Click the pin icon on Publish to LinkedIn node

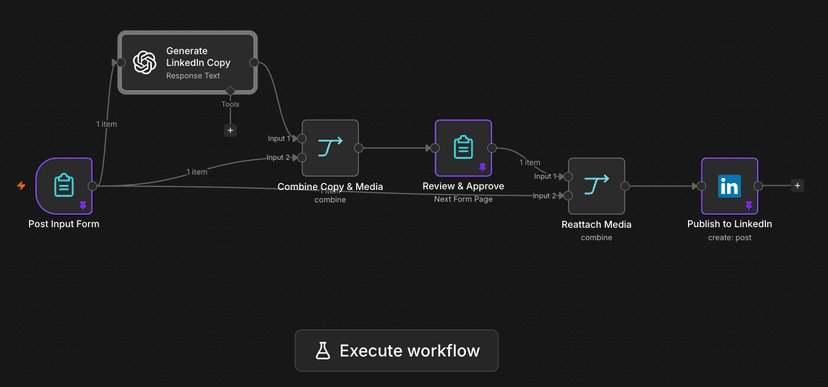point(748,205)
